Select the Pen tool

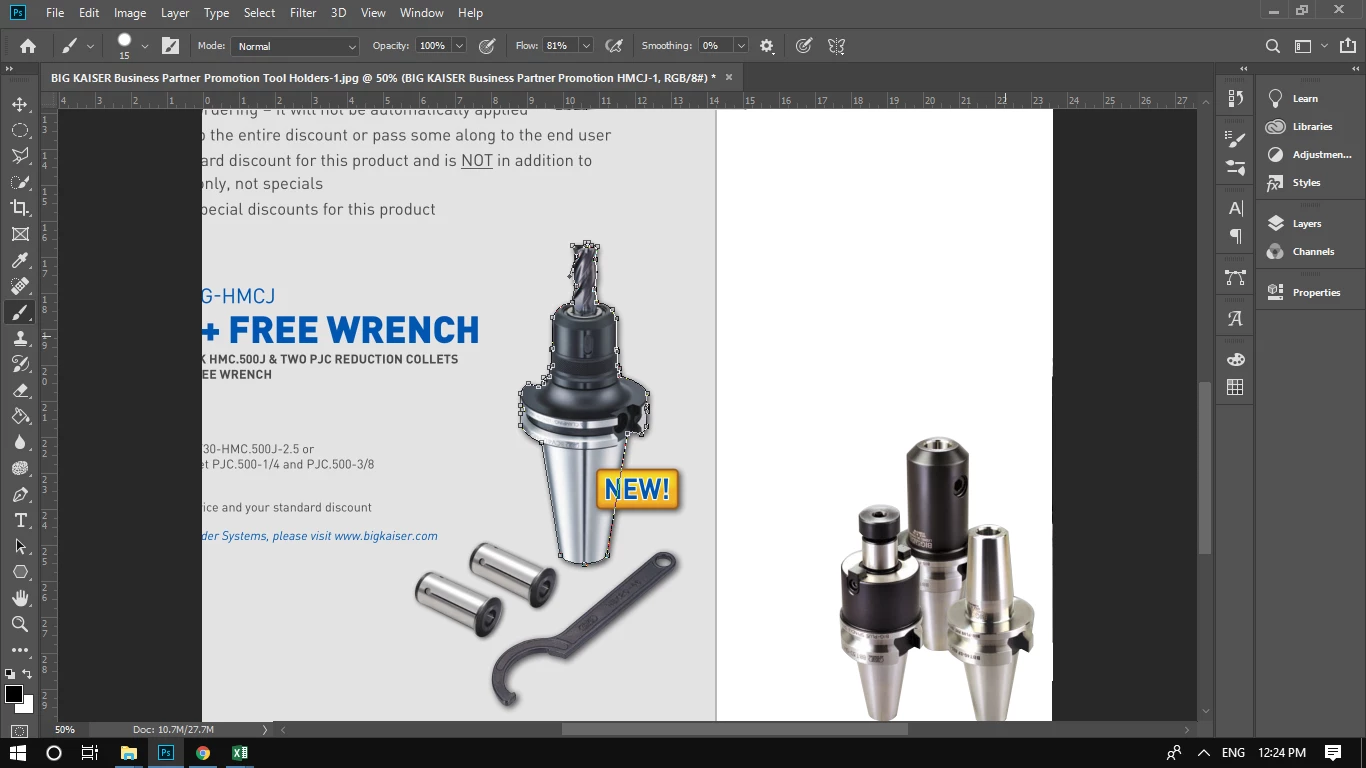(x=20, y=494)
